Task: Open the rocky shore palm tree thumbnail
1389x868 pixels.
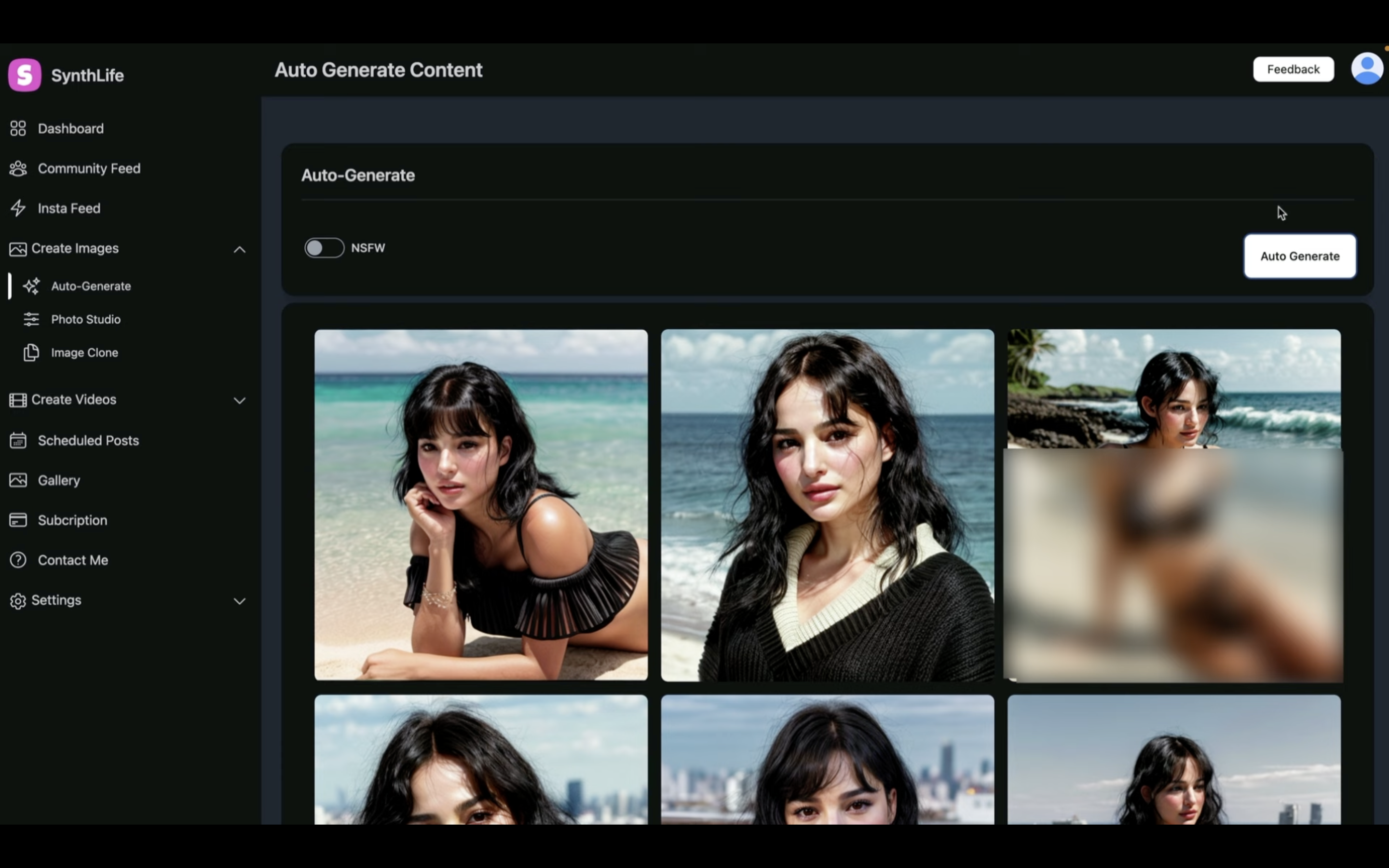Action: (x=1174, y=389)
